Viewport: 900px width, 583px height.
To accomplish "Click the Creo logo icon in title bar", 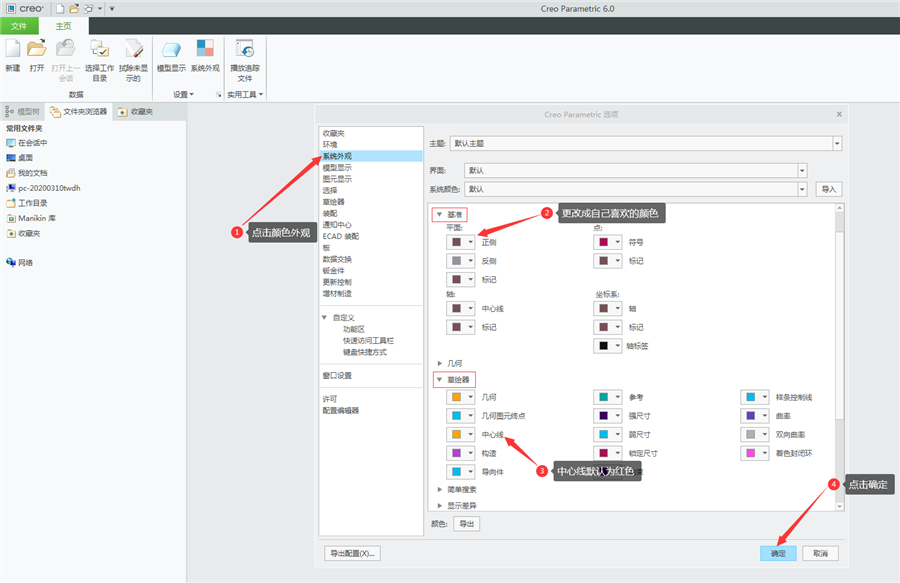I will click(x=11, y=9).
